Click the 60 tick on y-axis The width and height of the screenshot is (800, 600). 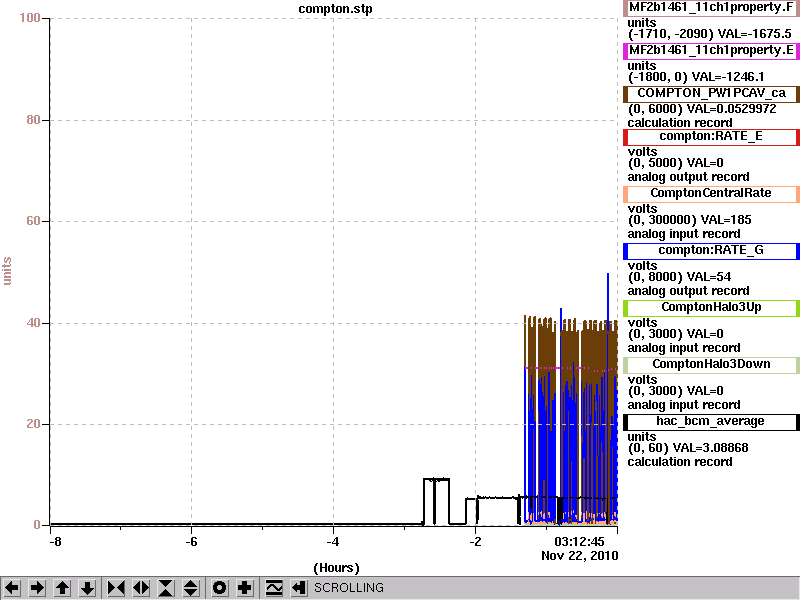pyautogui.click(x=33, y=221)
